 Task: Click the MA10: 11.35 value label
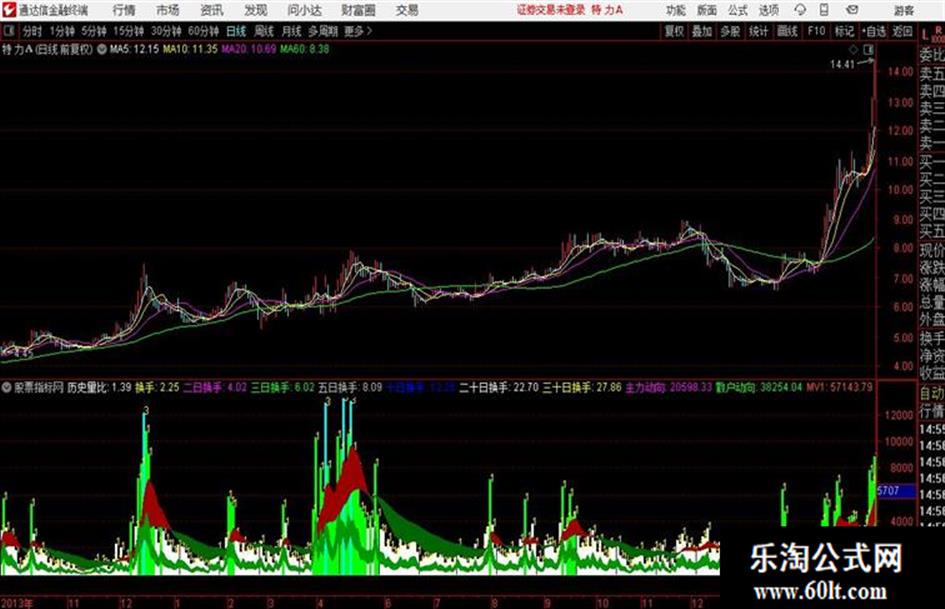[x=190, y=49]
